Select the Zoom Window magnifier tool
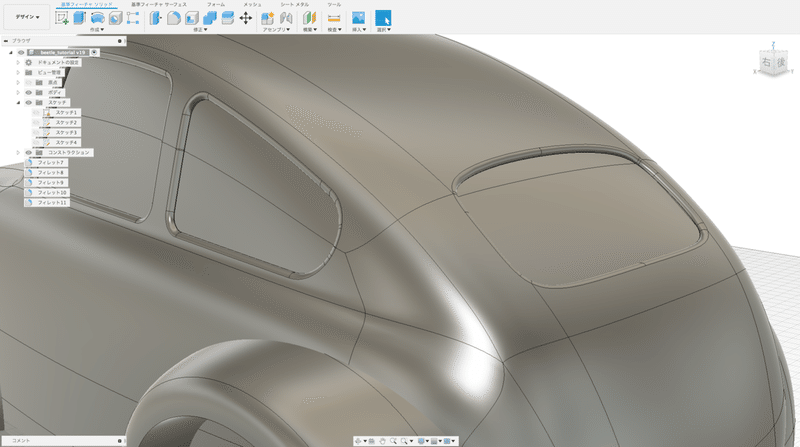Viewport: 800px width, 447px height. (x=404, y=441)
